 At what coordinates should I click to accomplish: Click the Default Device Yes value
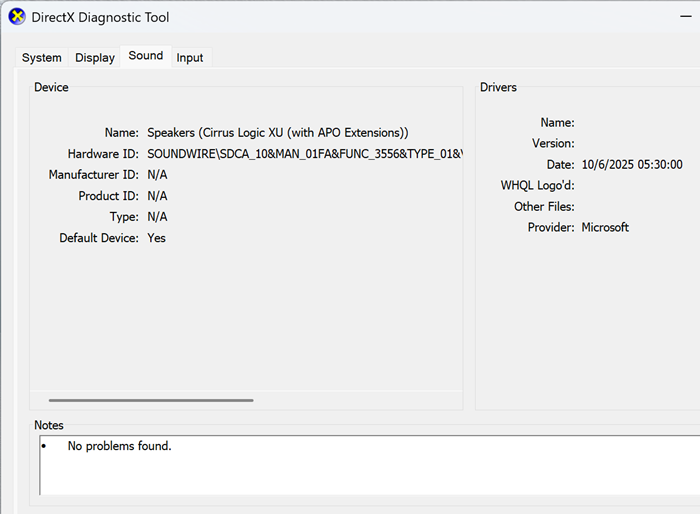tap(156, 238)
